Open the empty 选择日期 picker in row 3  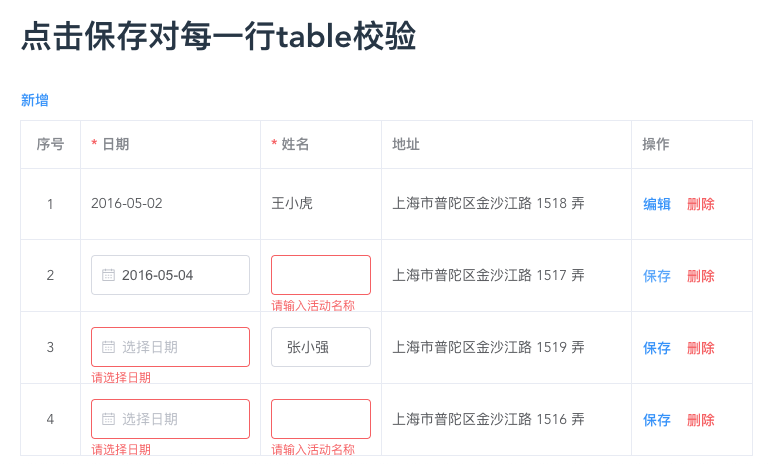click(x=170, y=347)
